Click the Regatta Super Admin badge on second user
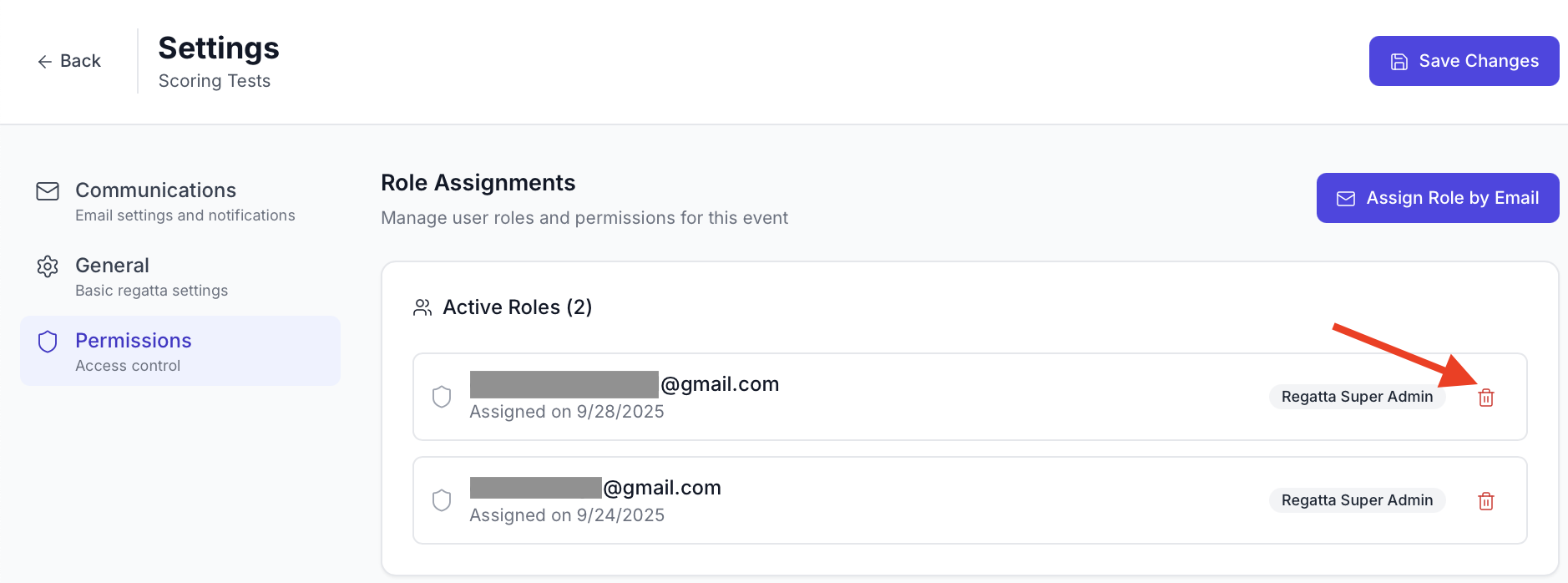The image size is (1568, 583). tap(1357, 499)
